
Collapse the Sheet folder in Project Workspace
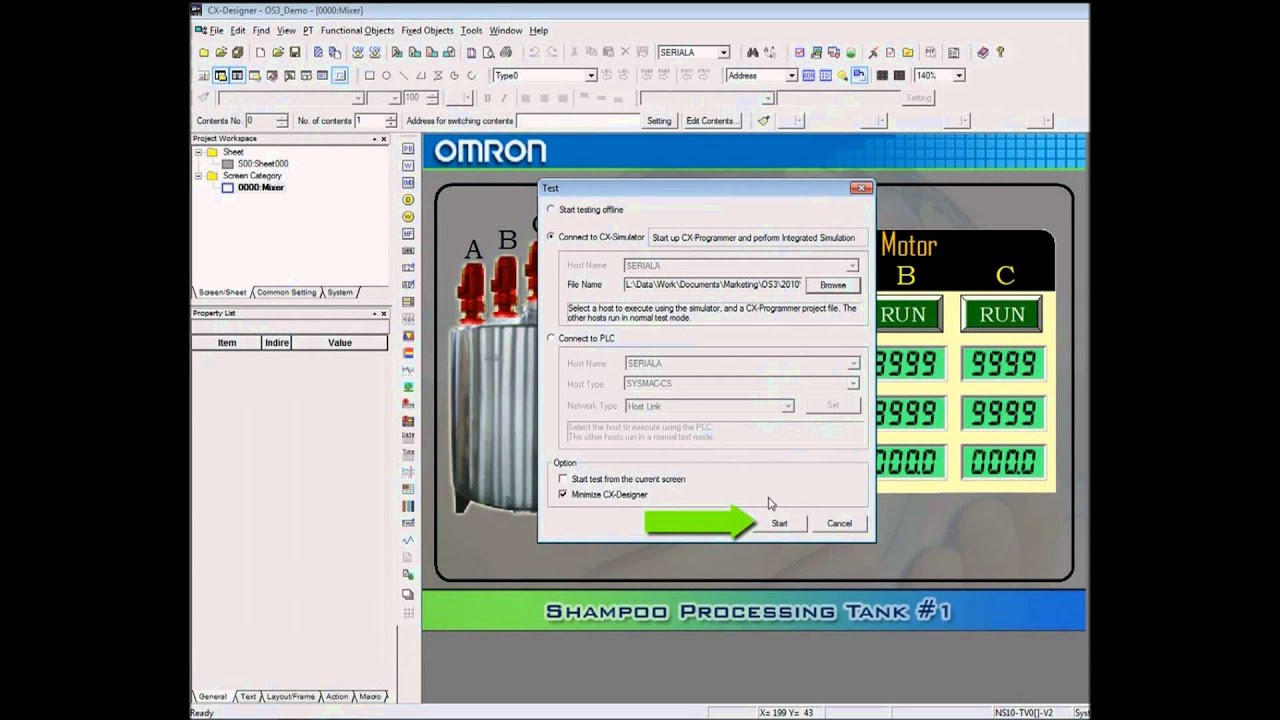[x=198, y=152]
